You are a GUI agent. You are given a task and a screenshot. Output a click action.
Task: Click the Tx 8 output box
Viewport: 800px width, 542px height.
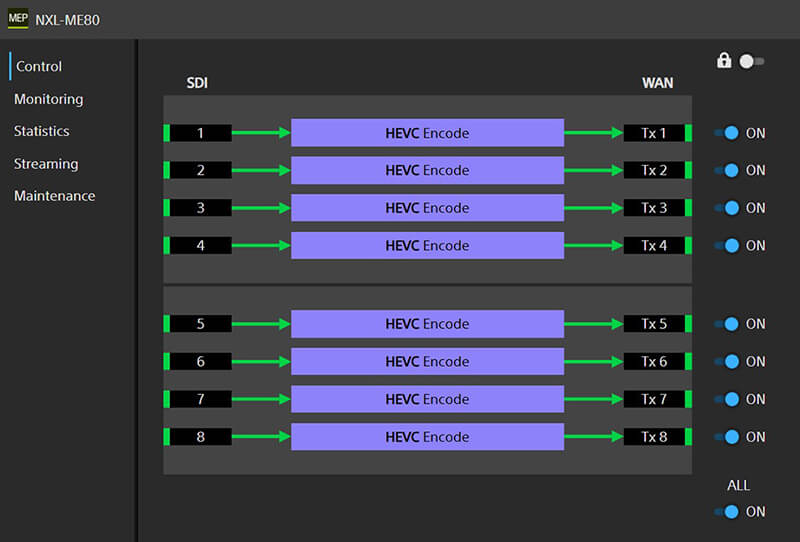[x=654, y=437]
